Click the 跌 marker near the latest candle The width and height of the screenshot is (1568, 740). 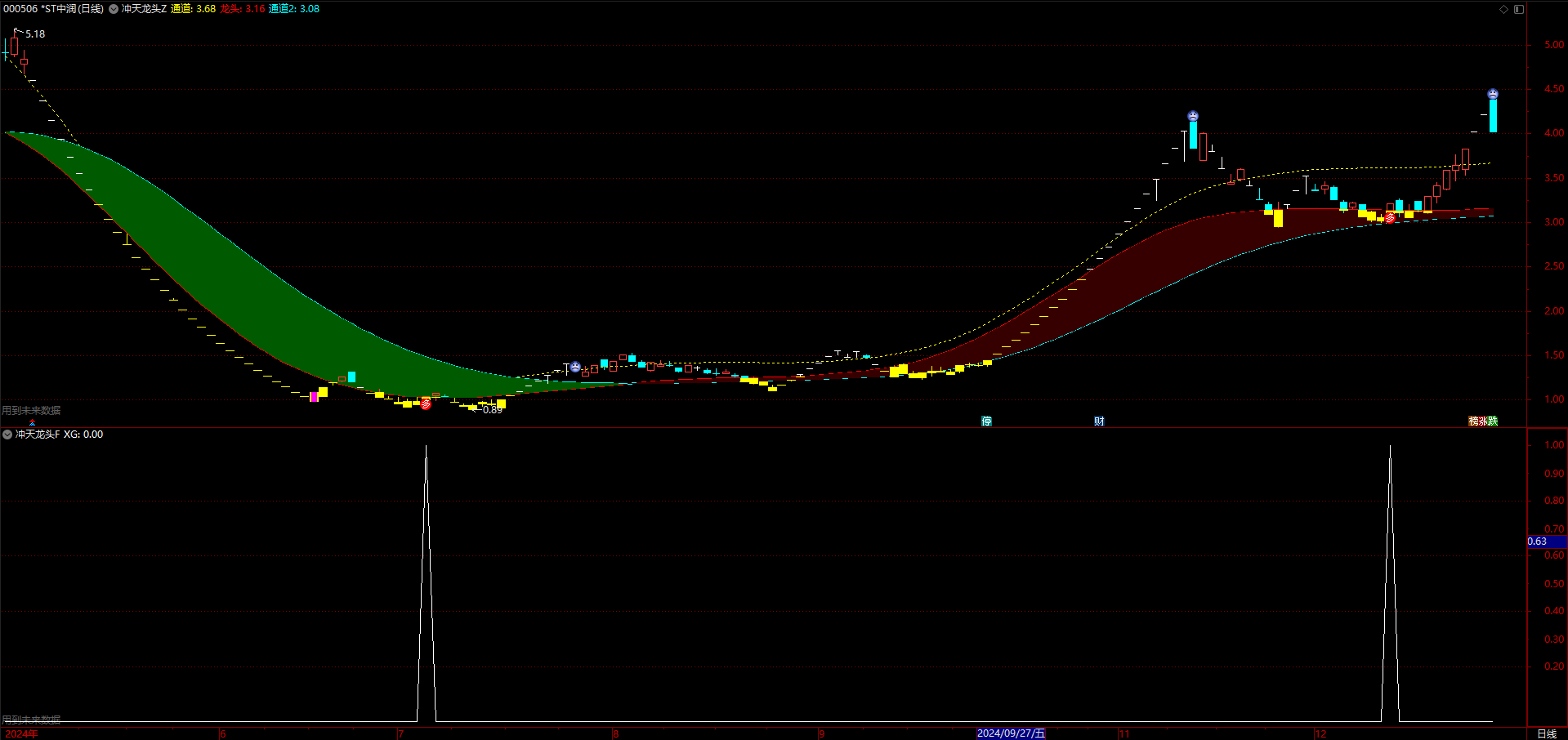point(1493,421)
